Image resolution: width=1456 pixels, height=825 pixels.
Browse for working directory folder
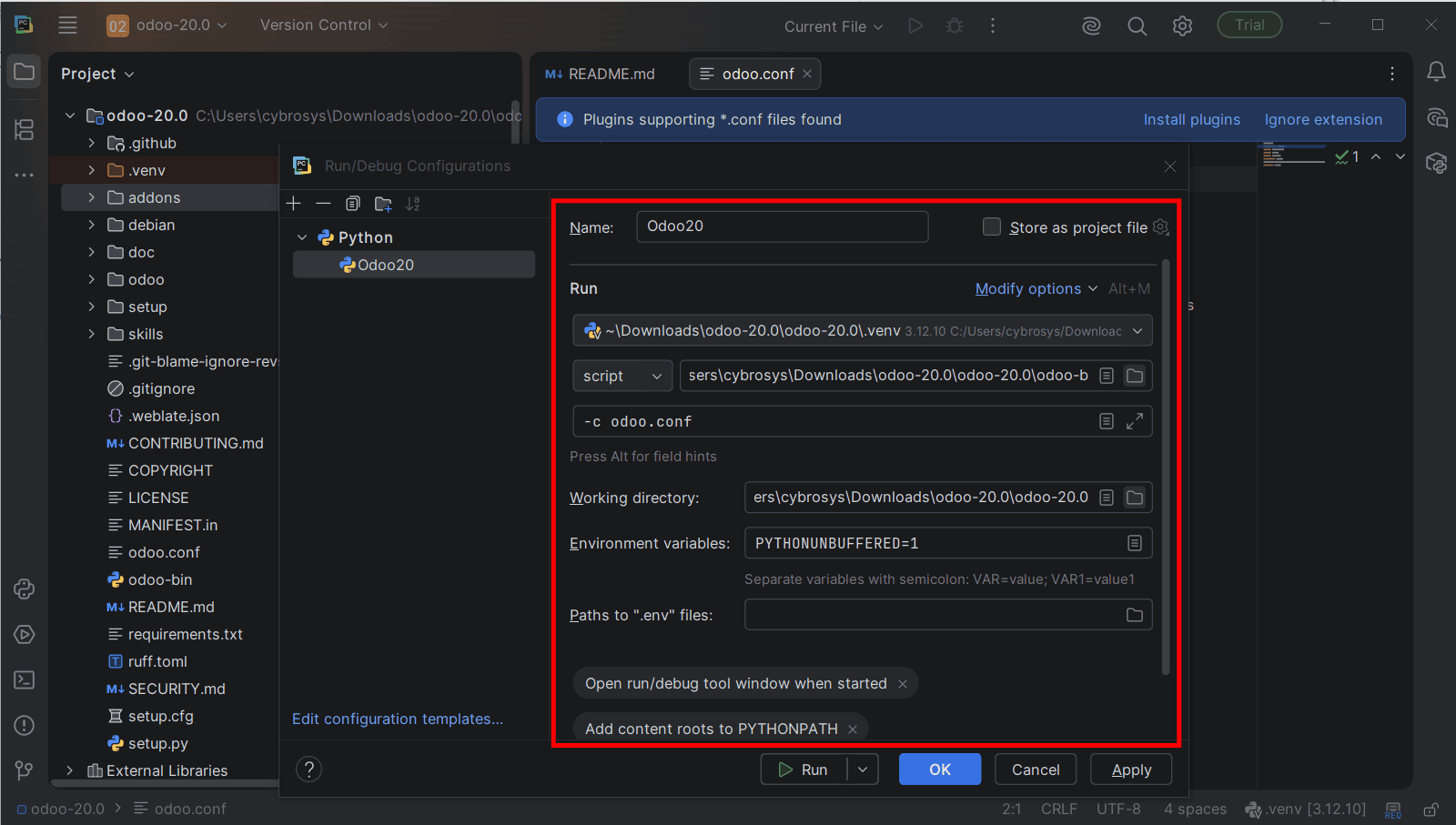1135,498
